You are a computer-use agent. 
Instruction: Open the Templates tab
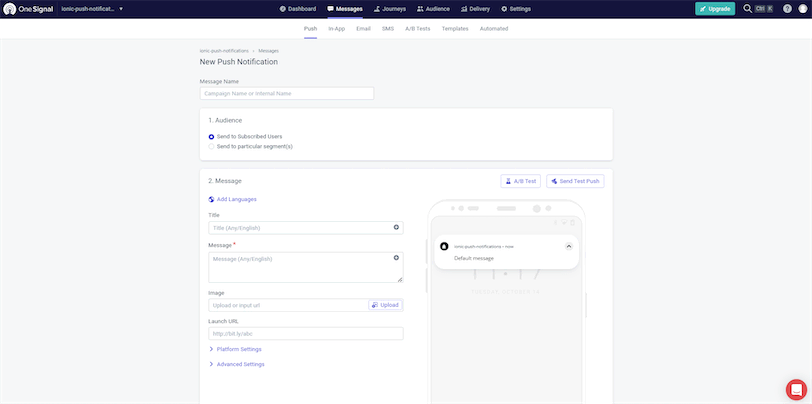pos(454,29)
